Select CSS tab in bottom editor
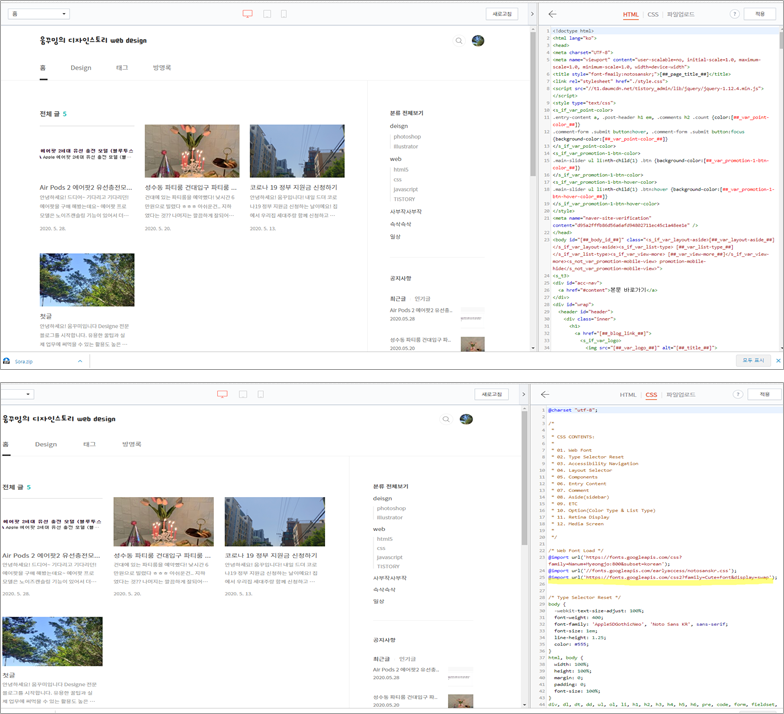 [651, 395]
